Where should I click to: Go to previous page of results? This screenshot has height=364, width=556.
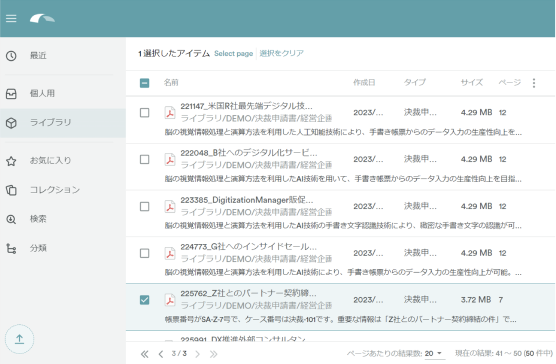tap(161, 354)
